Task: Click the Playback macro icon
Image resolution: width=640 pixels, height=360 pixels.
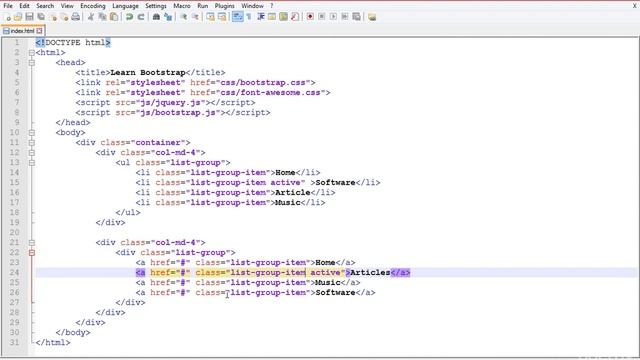Action: tap(333, 17)
